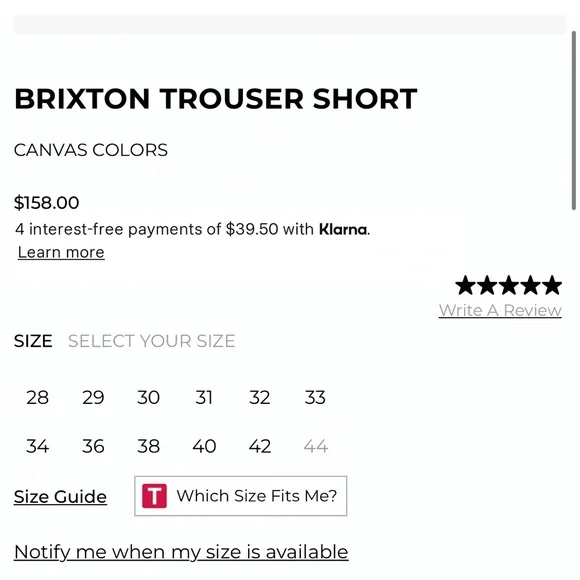Select size 38

click(x=148, y=446)
